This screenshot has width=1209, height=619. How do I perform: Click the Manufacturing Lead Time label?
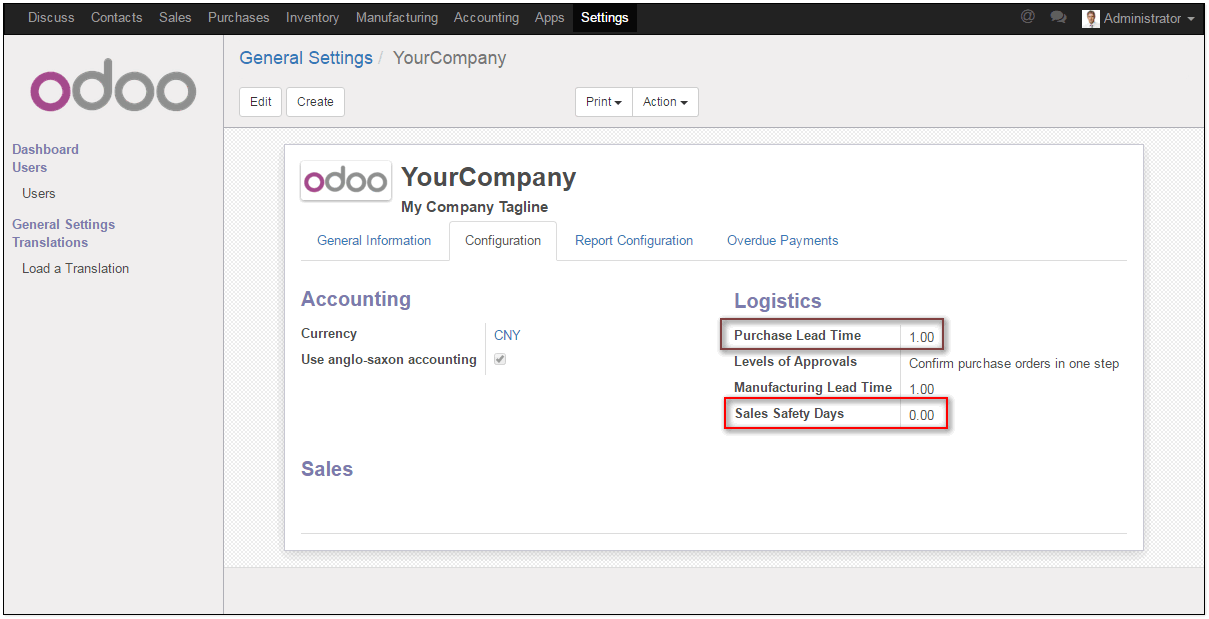tap(813, 387)
